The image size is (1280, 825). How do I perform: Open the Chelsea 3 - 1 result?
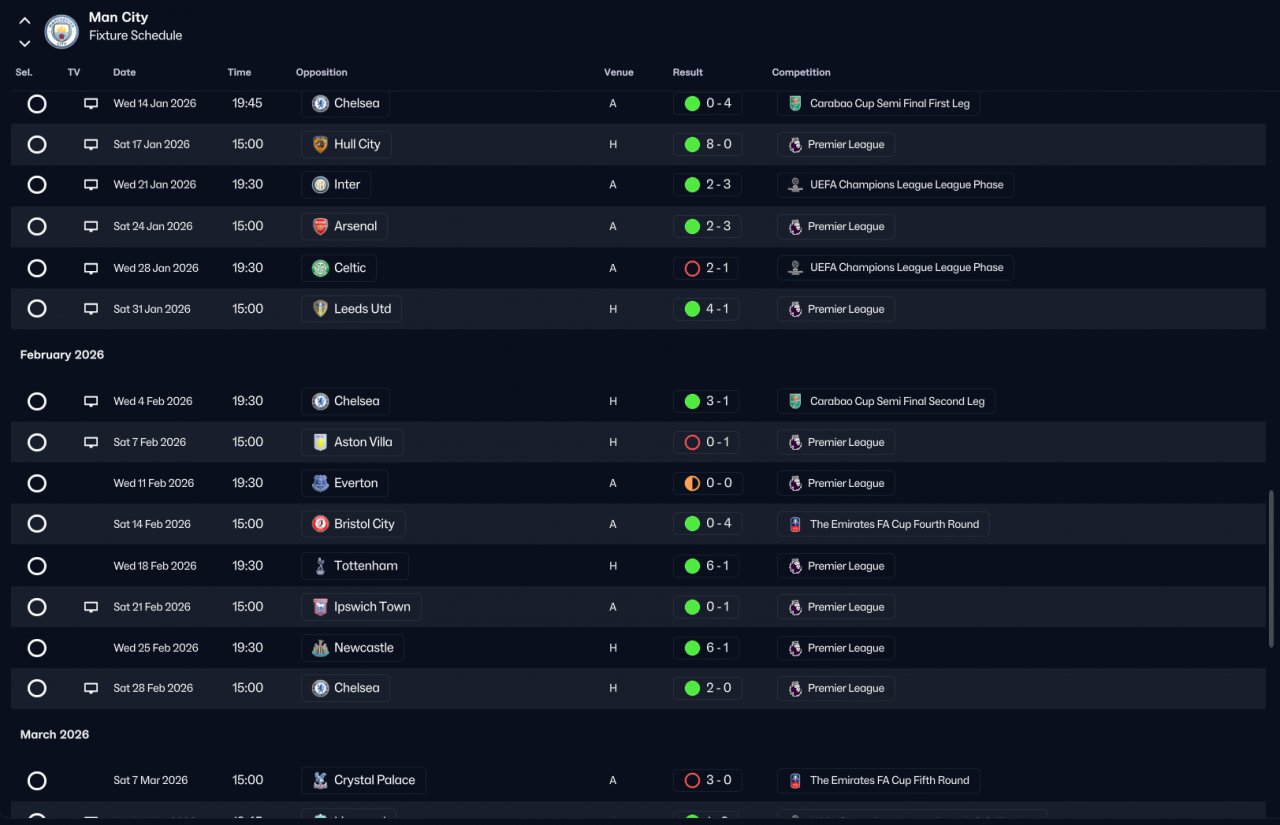pyautogui.click(x=707, y=401)
